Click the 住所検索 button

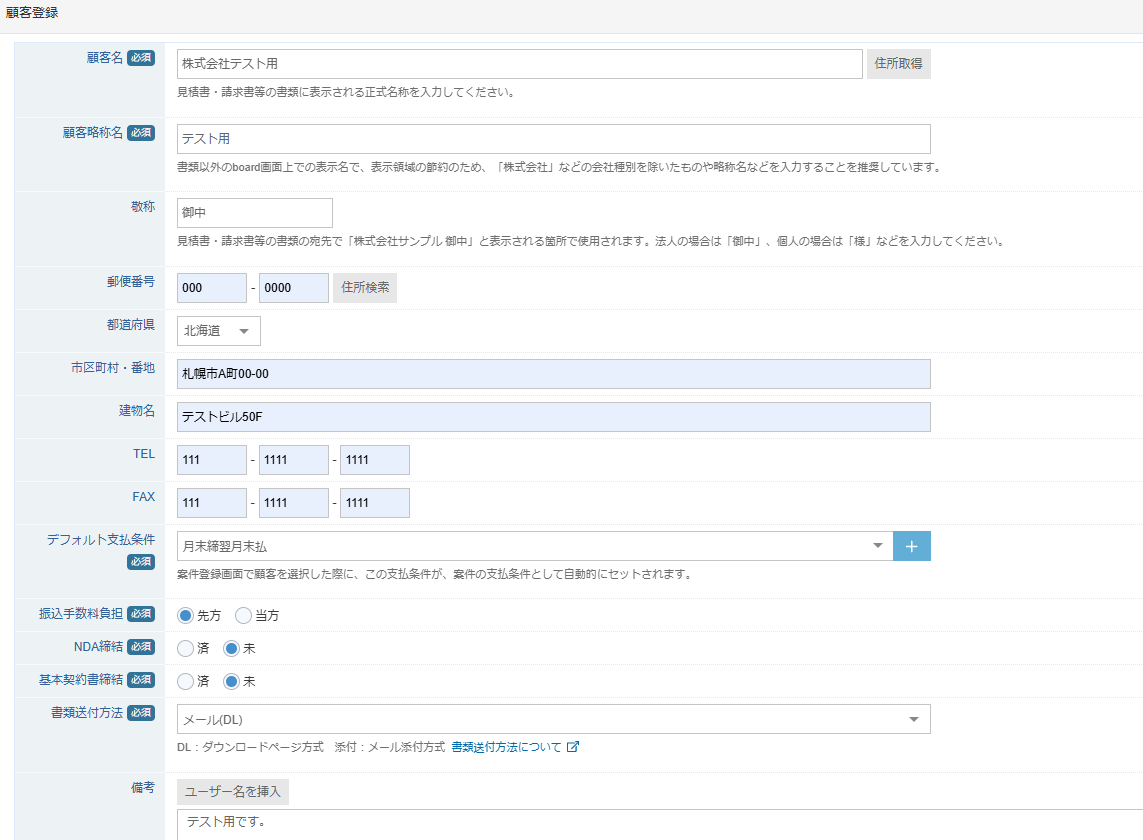[364, 288]
